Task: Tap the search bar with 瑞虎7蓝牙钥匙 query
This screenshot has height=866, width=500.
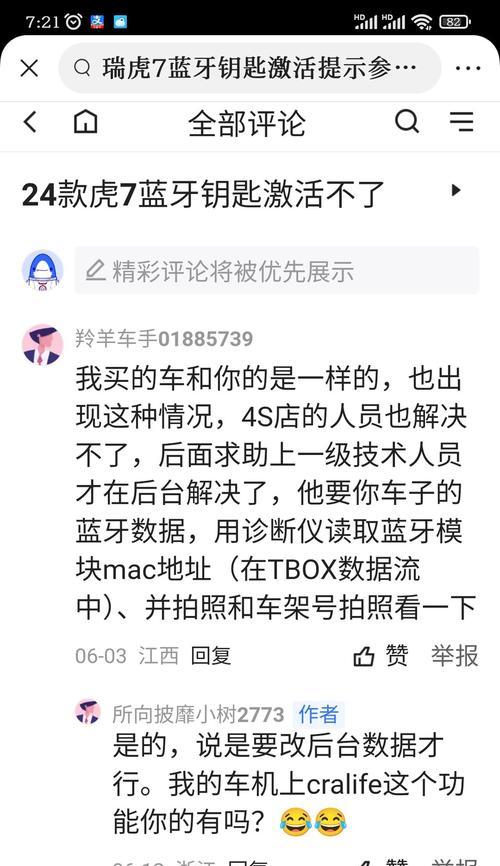Action: click(x=250, y=68)
